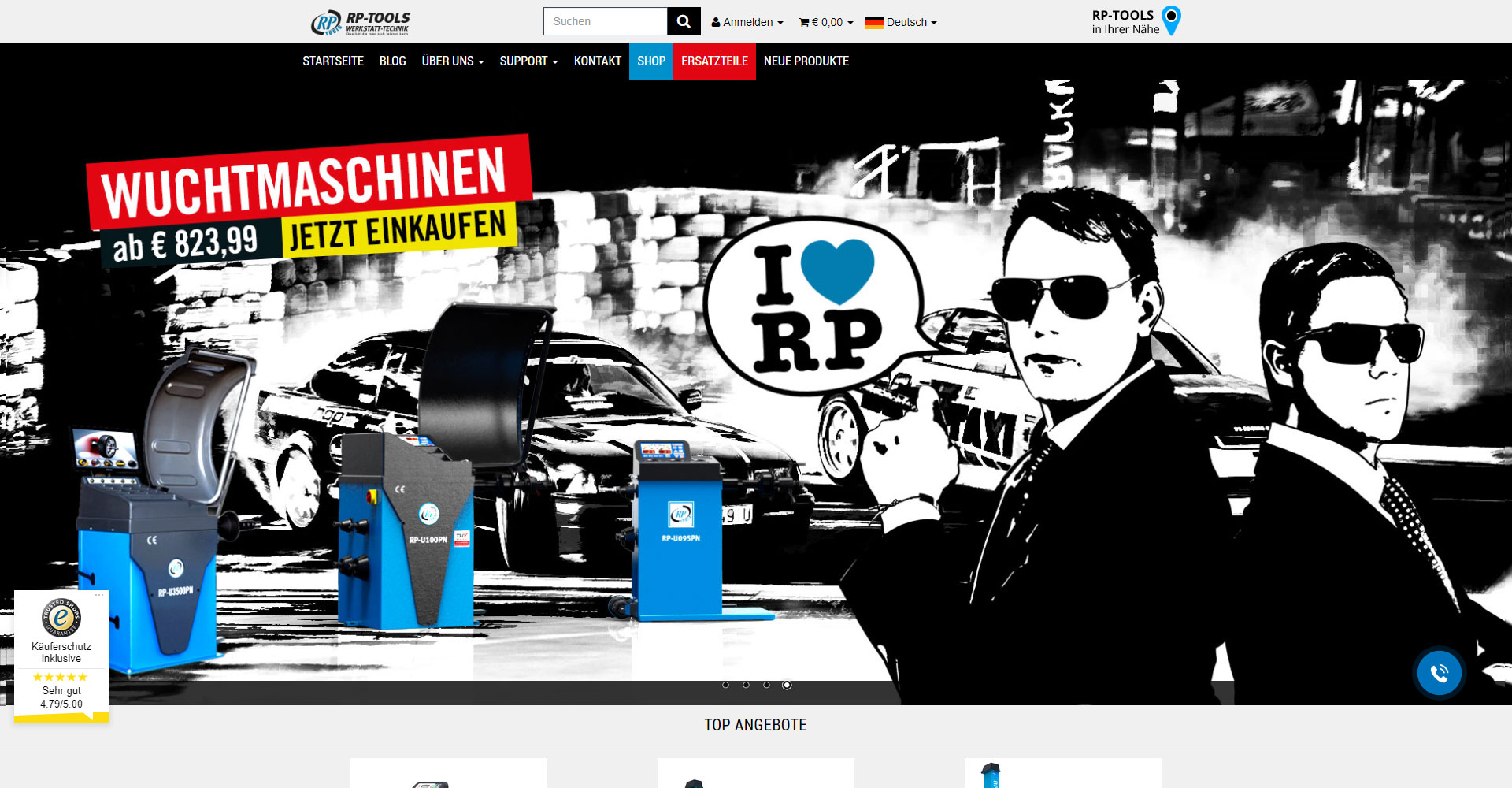The width and height of the screenshot is (1512, 788).
Task: Click the RP-Tools Werkstatt-Technik logo
Action: pyautogui.click(x=361, y=22)
